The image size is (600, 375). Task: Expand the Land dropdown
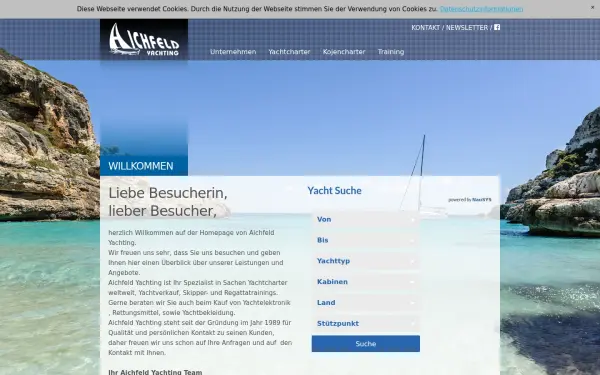coord(366,303)
